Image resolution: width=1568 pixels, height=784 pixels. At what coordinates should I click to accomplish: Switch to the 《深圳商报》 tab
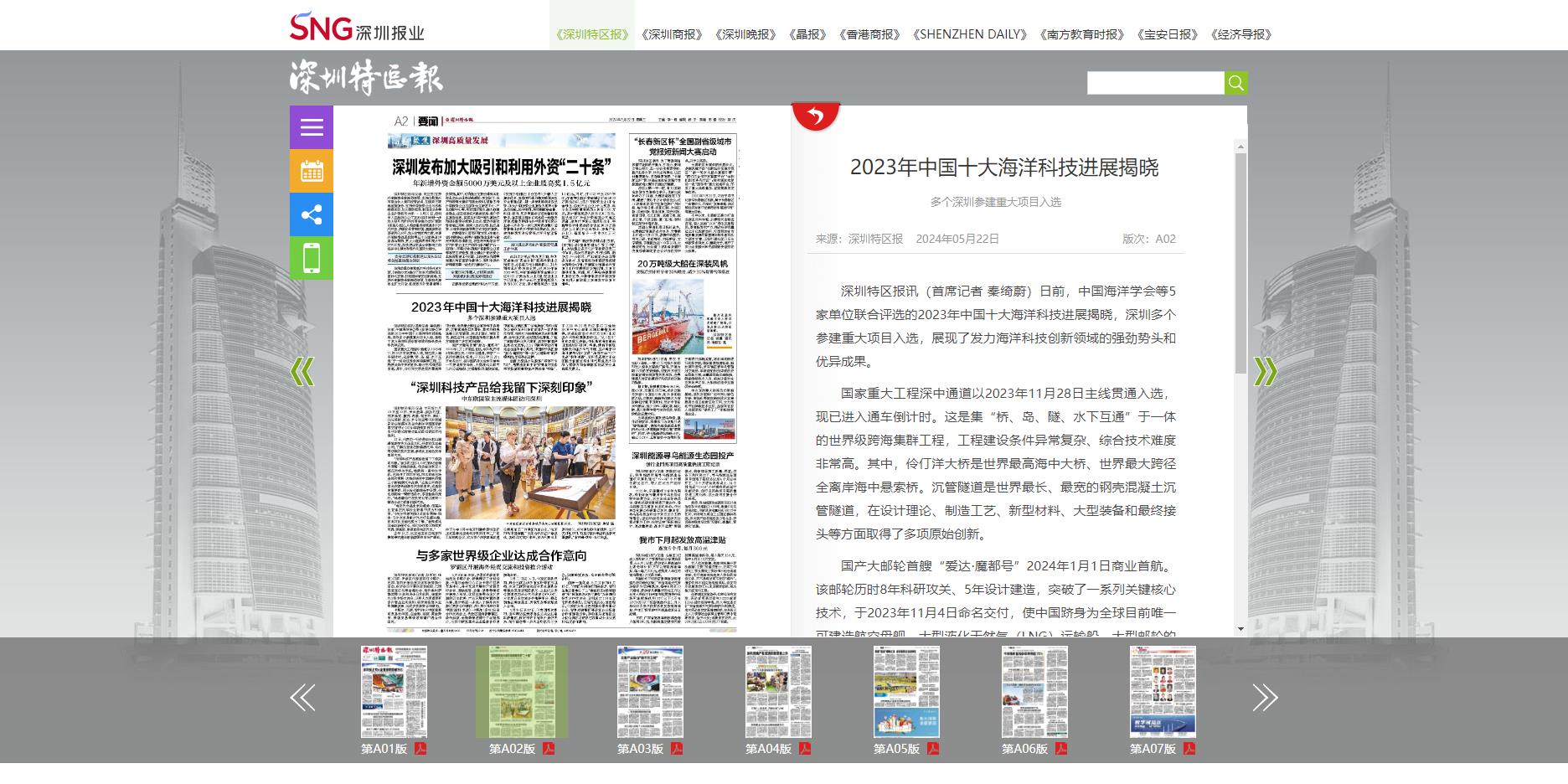click(673, 35)
